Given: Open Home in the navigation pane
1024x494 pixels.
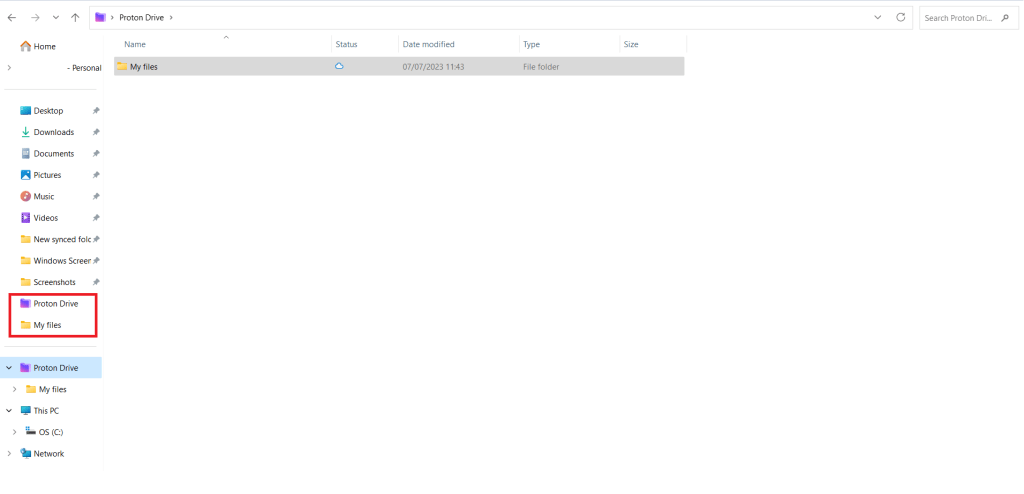Looking at the screenshot, I should 38,46.
